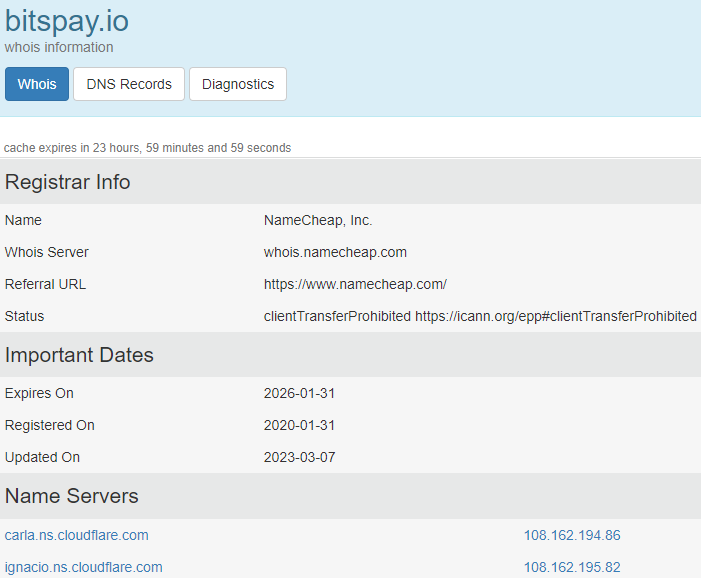Click the Expires On label

click(39, 393)
